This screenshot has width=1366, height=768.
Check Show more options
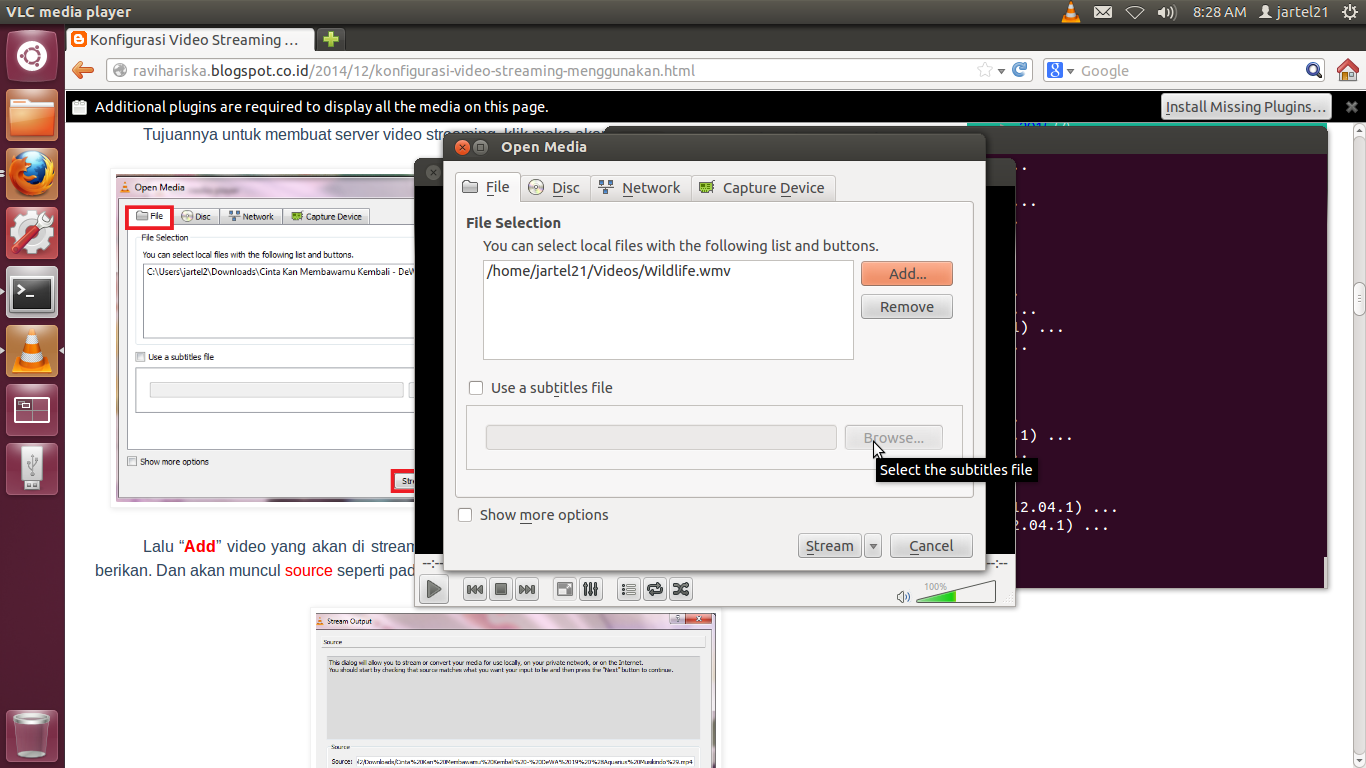(x=465, y=515)
